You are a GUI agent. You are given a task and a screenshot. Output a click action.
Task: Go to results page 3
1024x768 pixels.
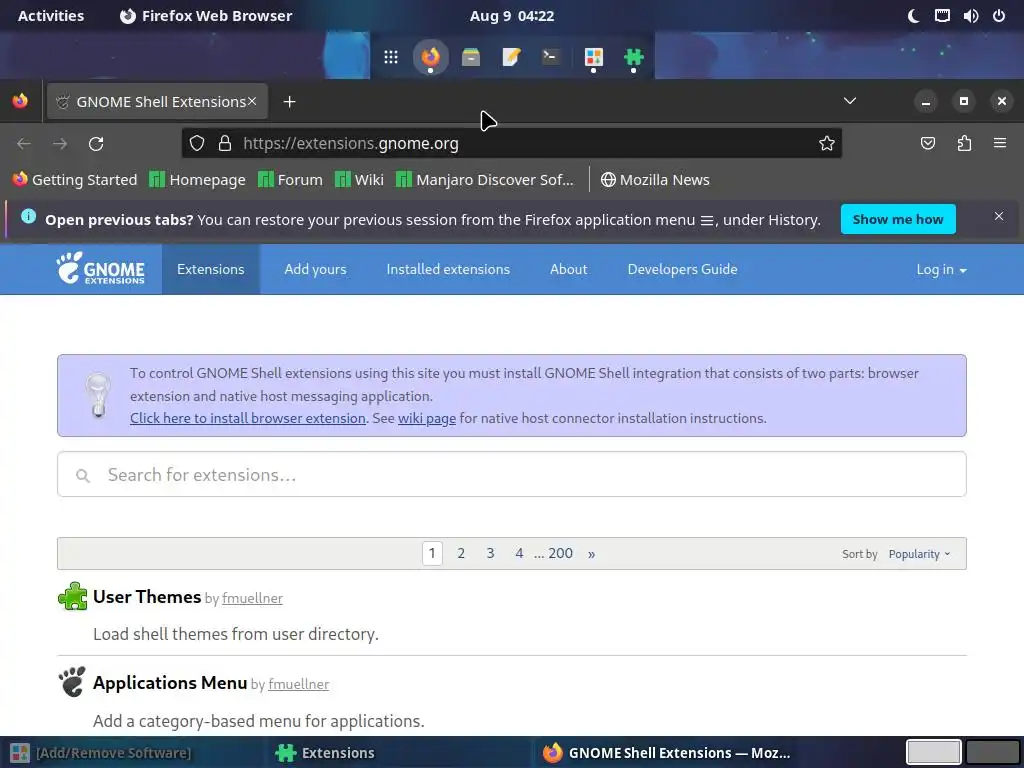tap(490, 553)
